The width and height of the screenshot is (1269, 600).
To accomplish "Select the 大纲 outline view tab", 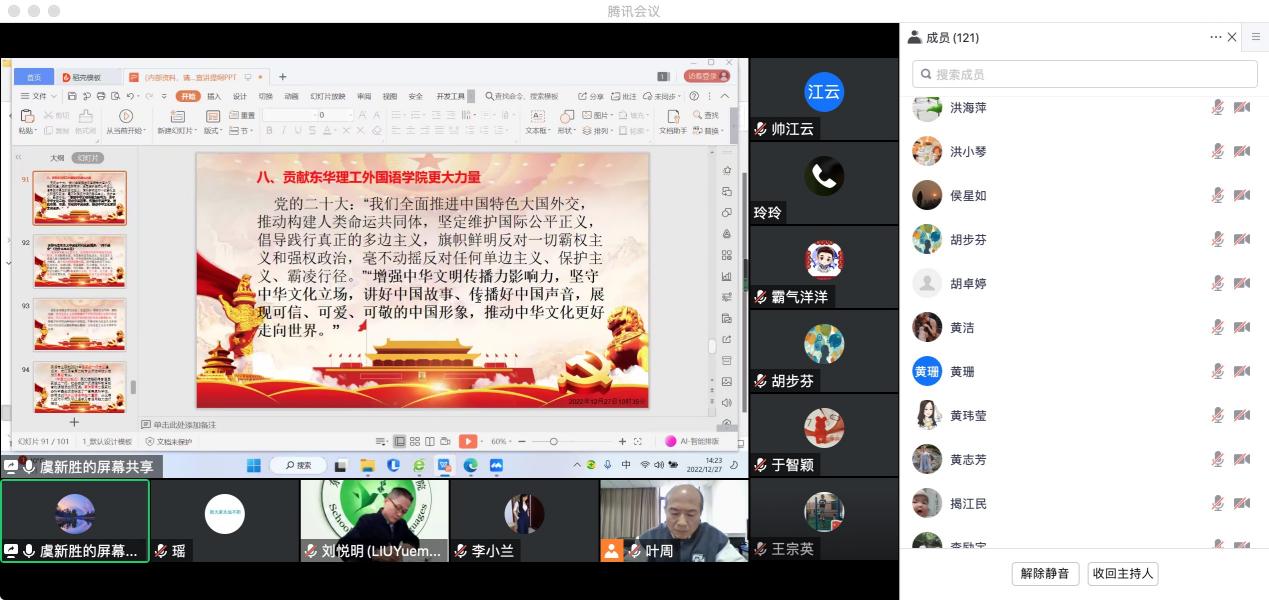I will 58,158.
